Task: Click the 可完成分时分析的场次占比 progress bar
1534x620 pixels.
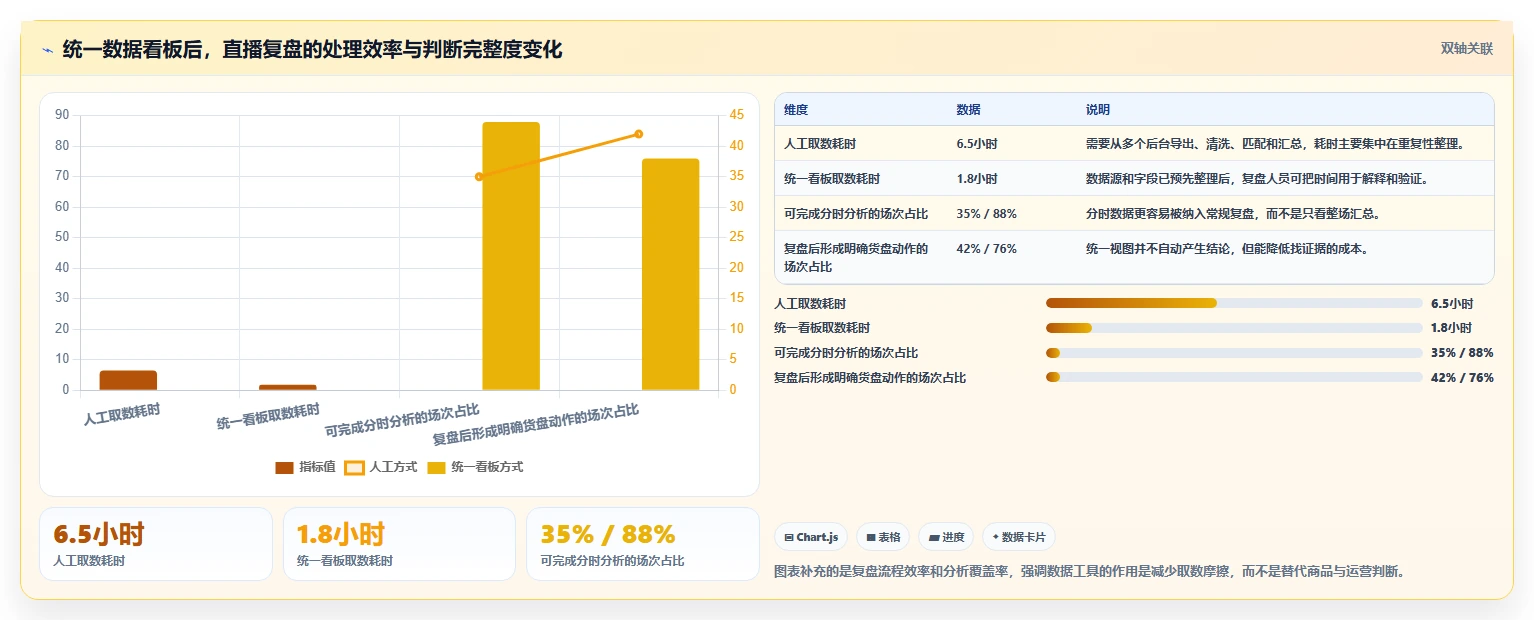Action: click(x=1234, y=353)
